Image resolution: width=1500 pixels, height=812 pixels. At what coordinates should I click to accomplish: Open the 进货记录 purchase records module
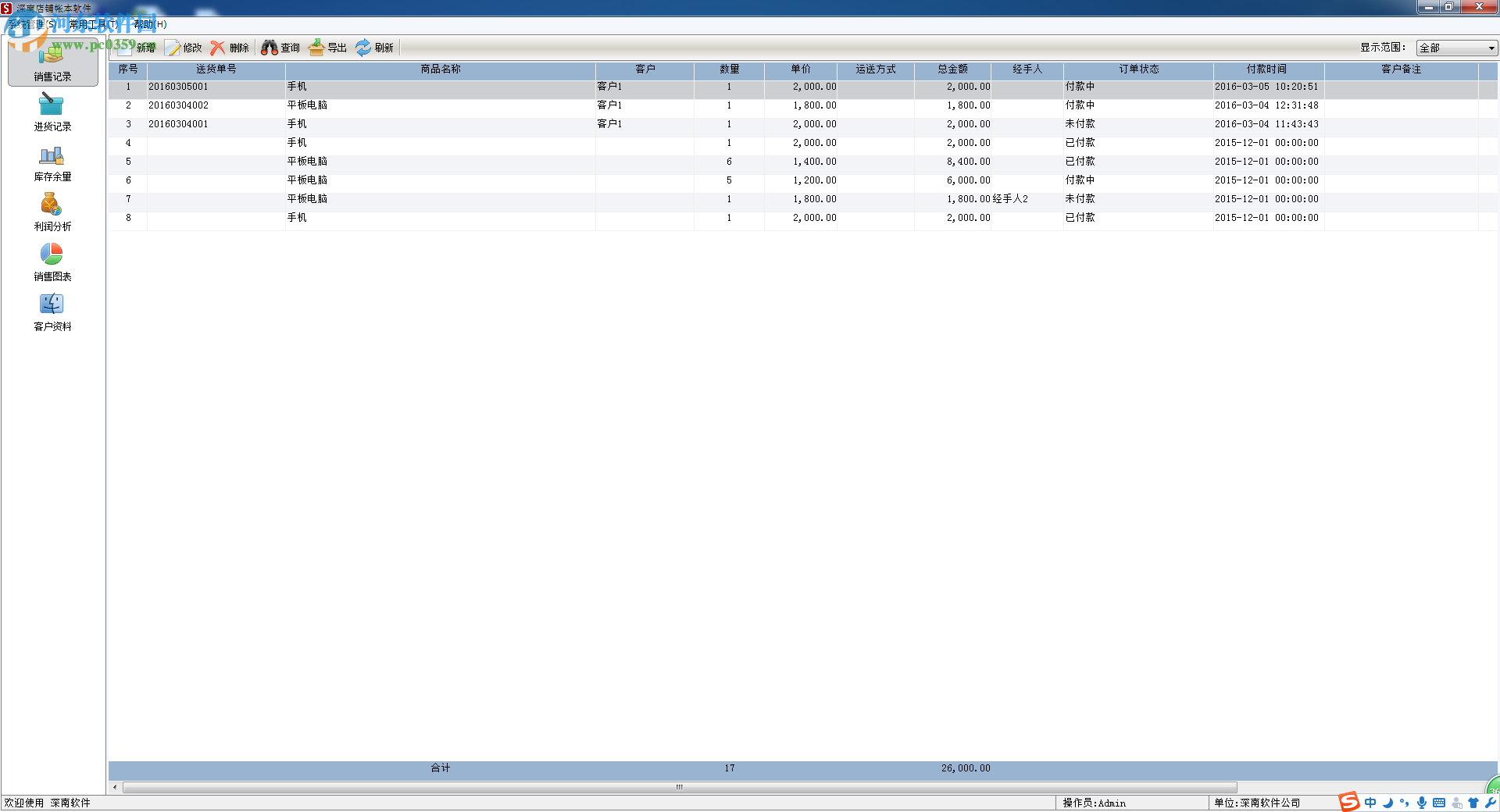(52, 112)
